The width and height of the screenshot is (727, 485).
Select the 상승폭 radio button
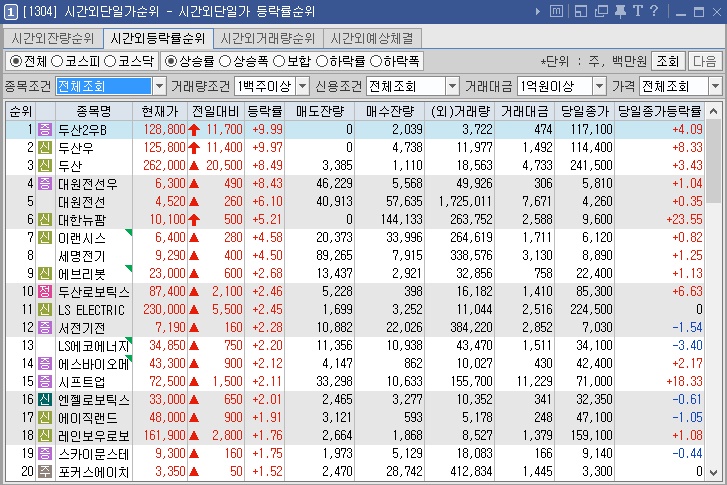point(225,61)
